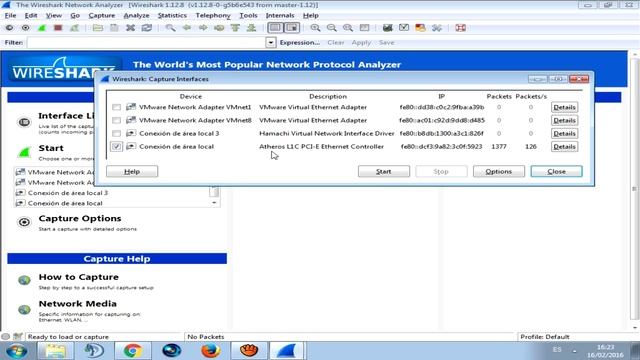Viewport: 640px width, 360px height.
Task: Go forward in packet history arrow
Action: click(x=203, y=28)
